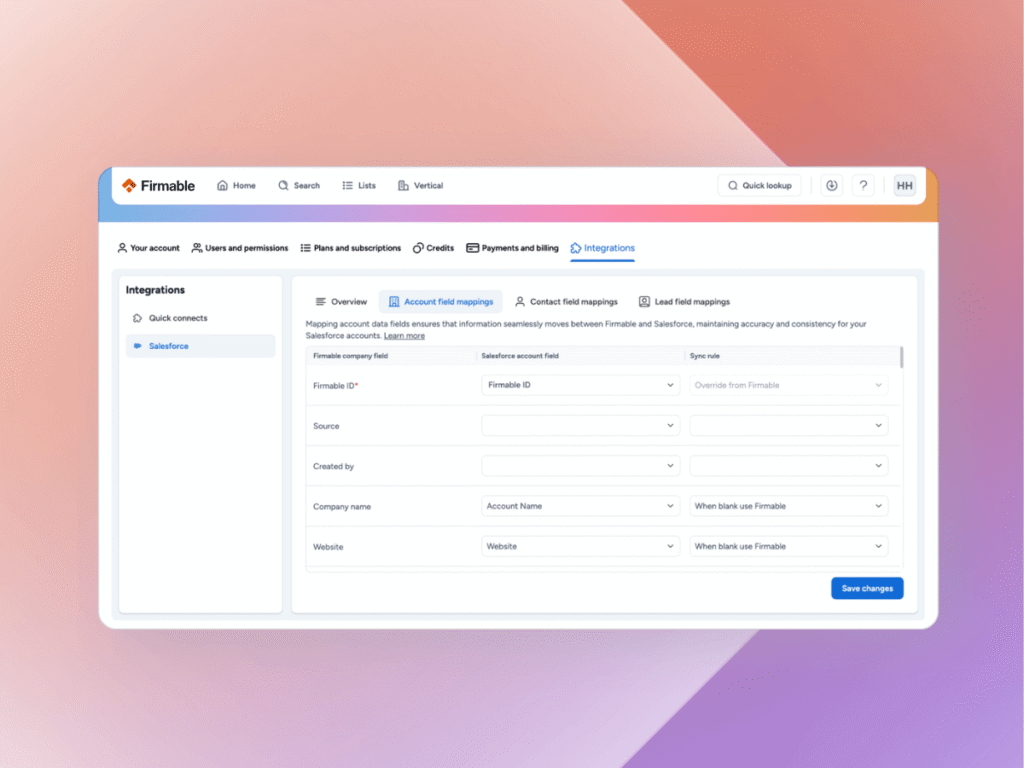1024x768 pixels.
Task: Go to Home in top navigation
Action: [x=236, y=185]
